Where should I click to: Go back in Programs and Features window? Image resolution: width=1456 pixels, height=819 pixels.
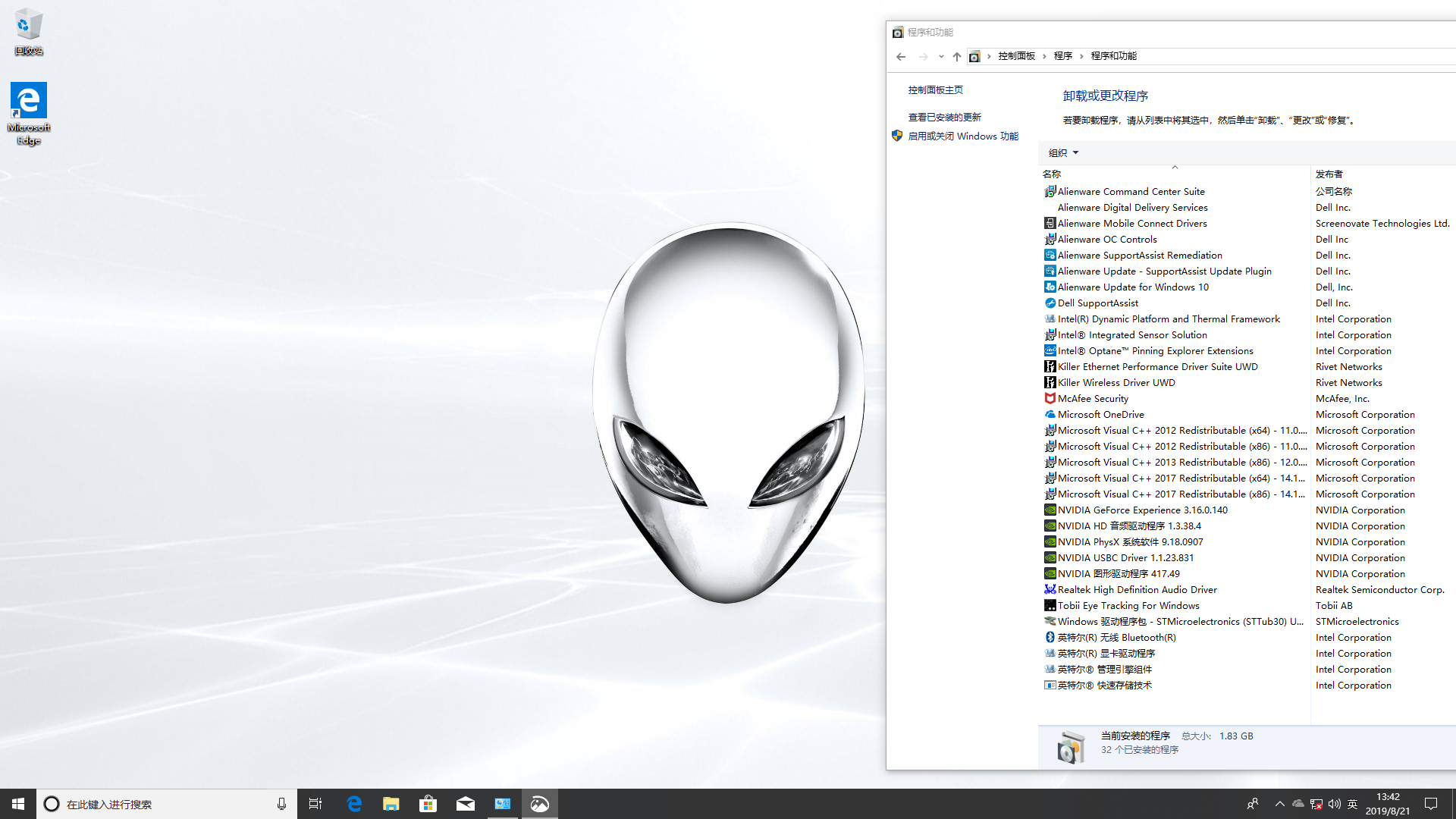coord(901,57)
